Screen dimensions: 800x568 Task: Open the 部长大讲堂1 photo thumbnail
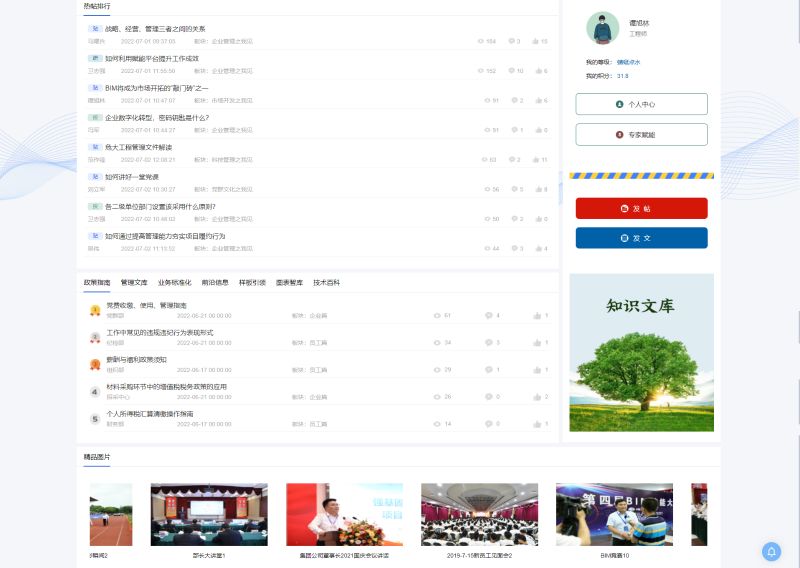click(209, 514)
